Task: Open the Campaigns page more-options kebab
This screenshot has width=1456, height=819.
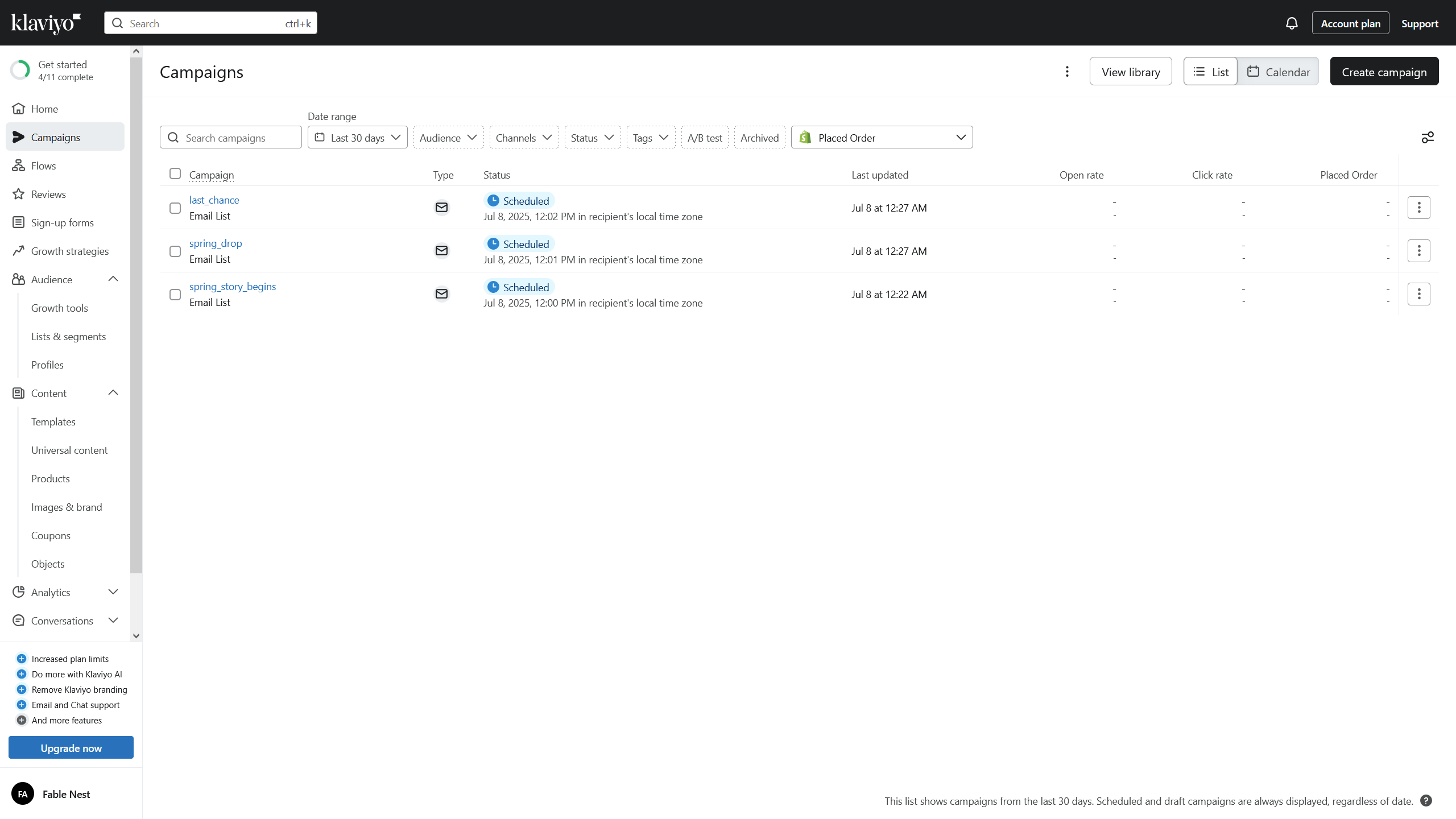Action: click(1067, 72)
